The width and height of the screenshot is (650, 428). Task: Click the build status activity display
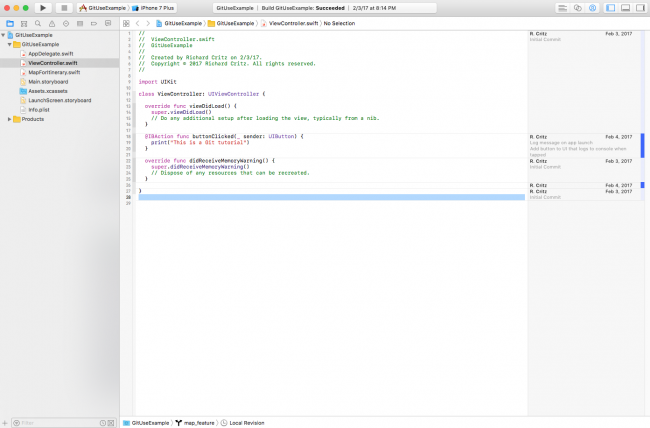point(325,8)
